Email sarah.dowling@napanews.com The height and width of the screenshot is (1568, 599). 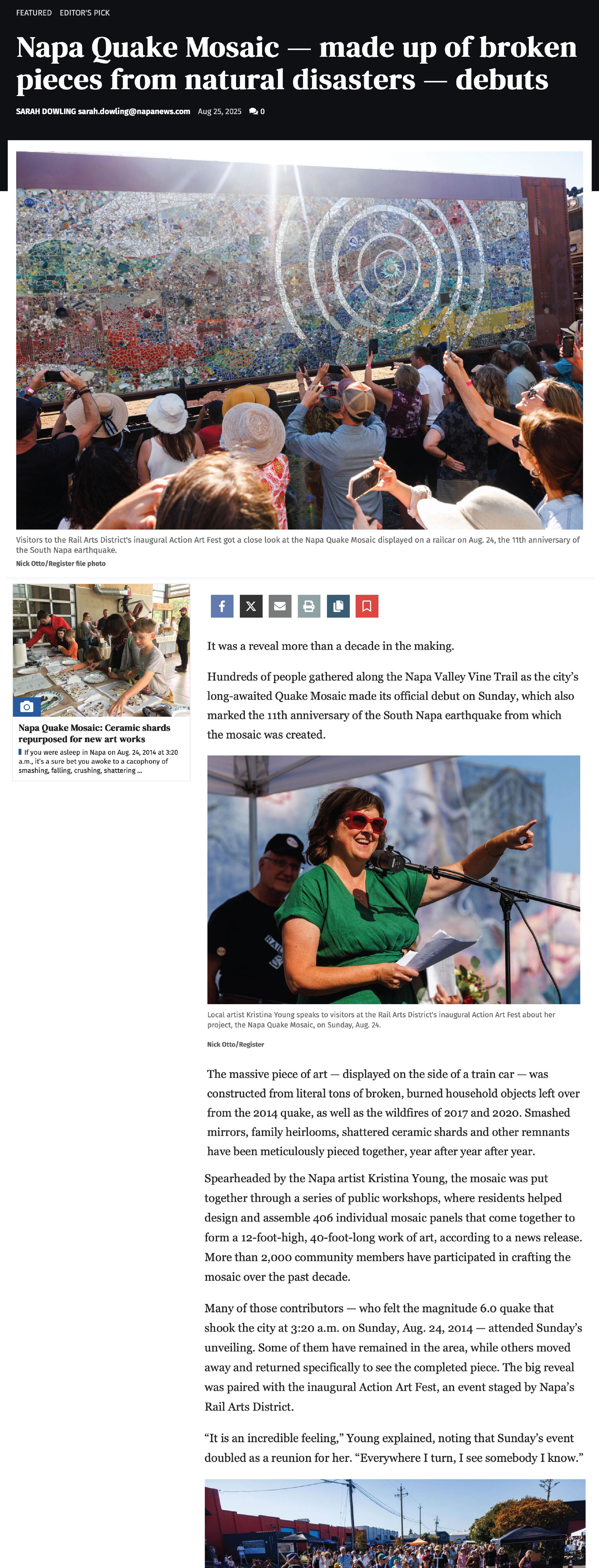(x=134, y=111)
